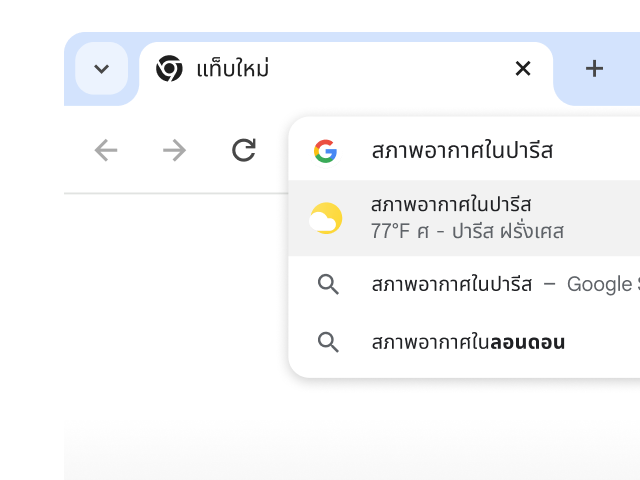Go forward with the forward arrow
Screen dimensions: 640x480
pyautogui.click(x=174, y=150)
